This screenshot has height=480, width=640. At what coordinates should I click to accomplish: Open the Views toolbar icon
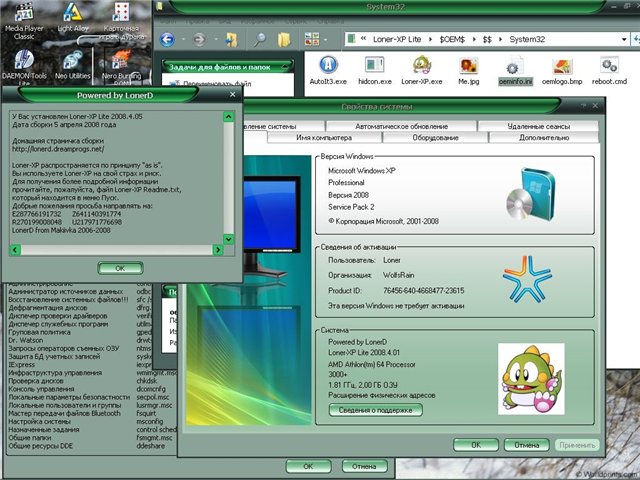(x=312, y=40)
